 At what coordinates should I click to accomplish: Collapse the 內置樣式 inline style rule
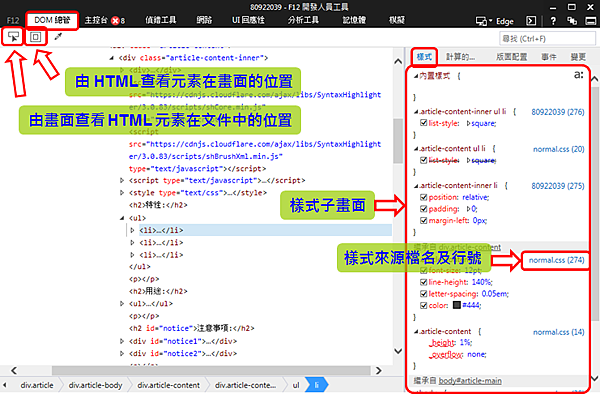click(x=416, y=76)
